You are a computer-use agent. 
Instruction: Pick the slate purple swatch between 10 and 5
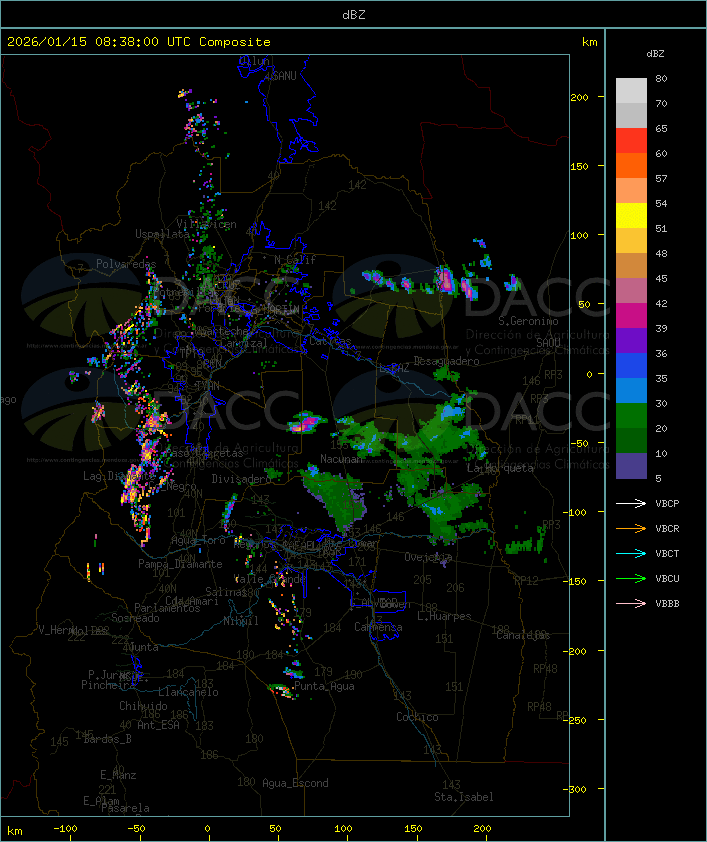pos(631,466)
